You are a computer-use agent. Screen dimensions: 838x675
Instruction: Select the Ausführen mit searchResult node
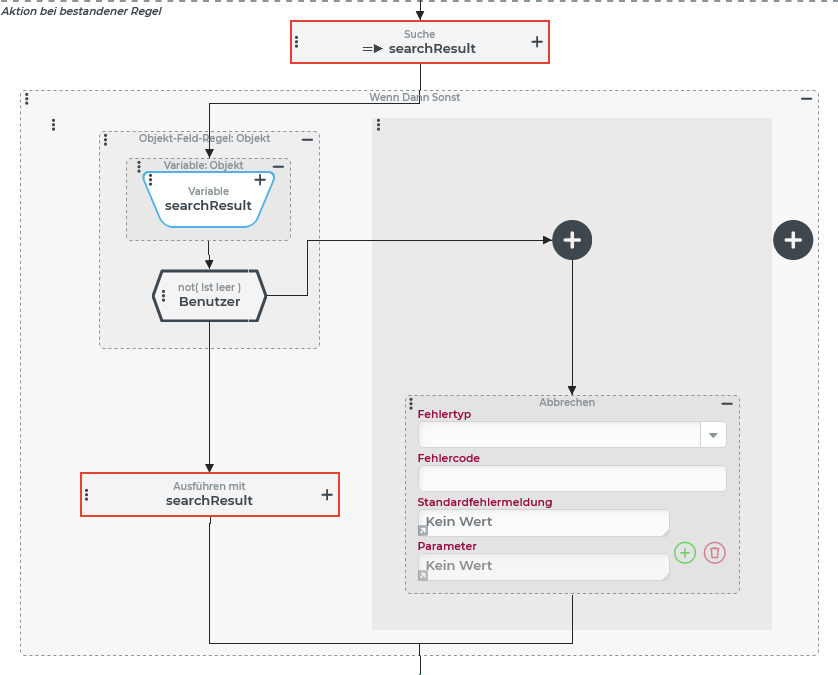(x=209, y=494)
